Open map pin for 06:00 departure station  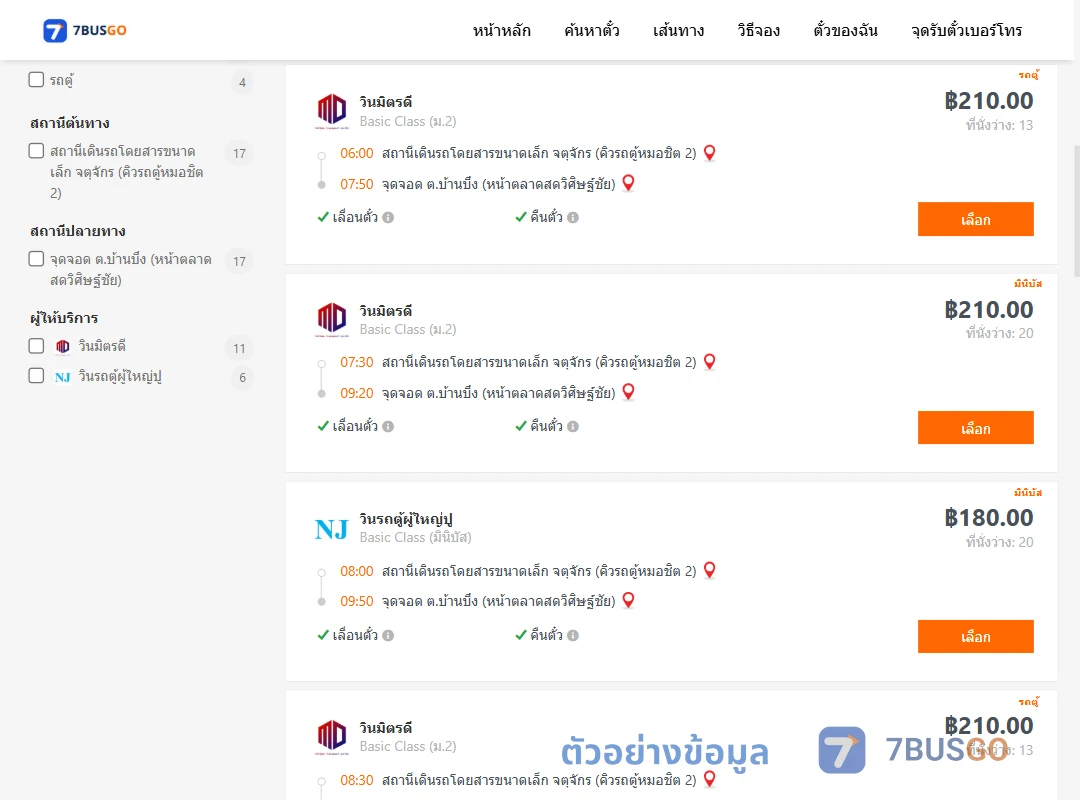pos(709,153)
